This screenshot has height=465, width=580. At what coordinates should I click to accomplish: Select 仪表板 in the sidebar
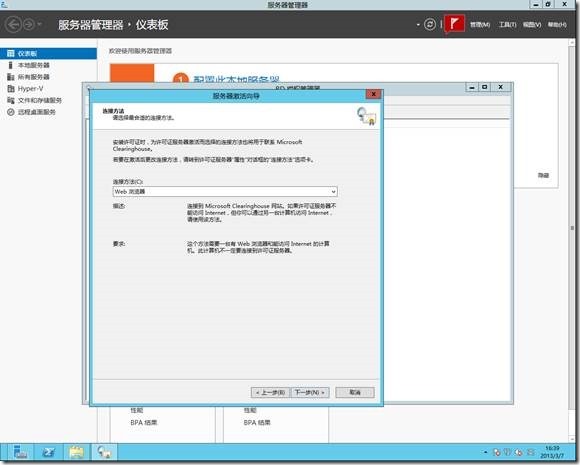48,54
